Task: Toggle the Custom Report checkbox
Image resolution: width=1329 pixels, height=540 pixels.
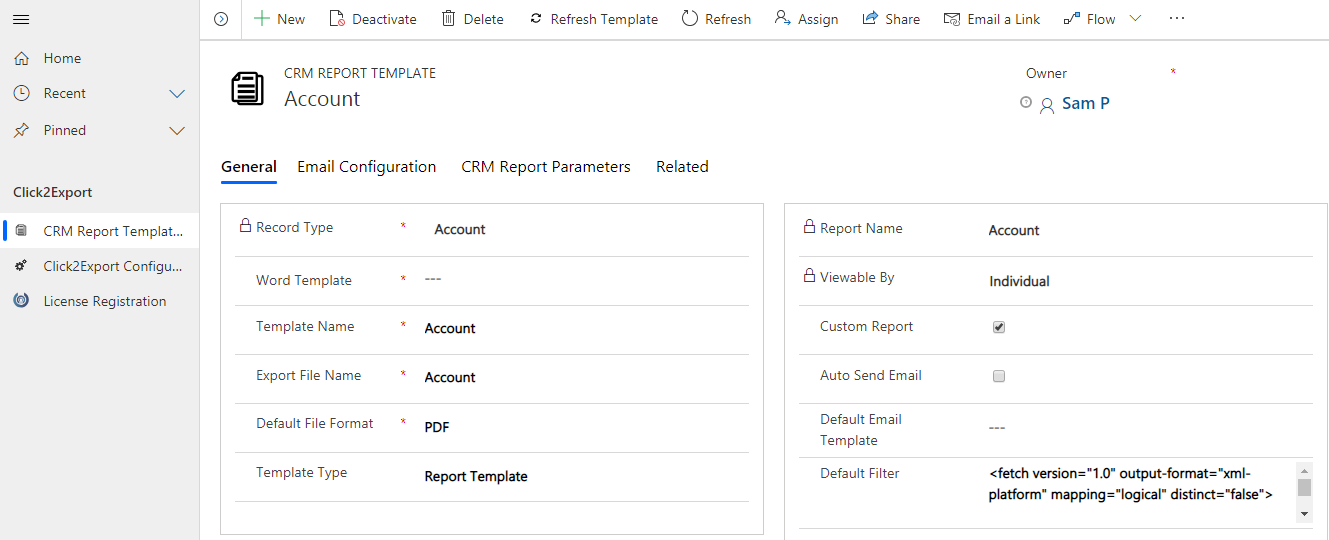Action: coord(998,328)
